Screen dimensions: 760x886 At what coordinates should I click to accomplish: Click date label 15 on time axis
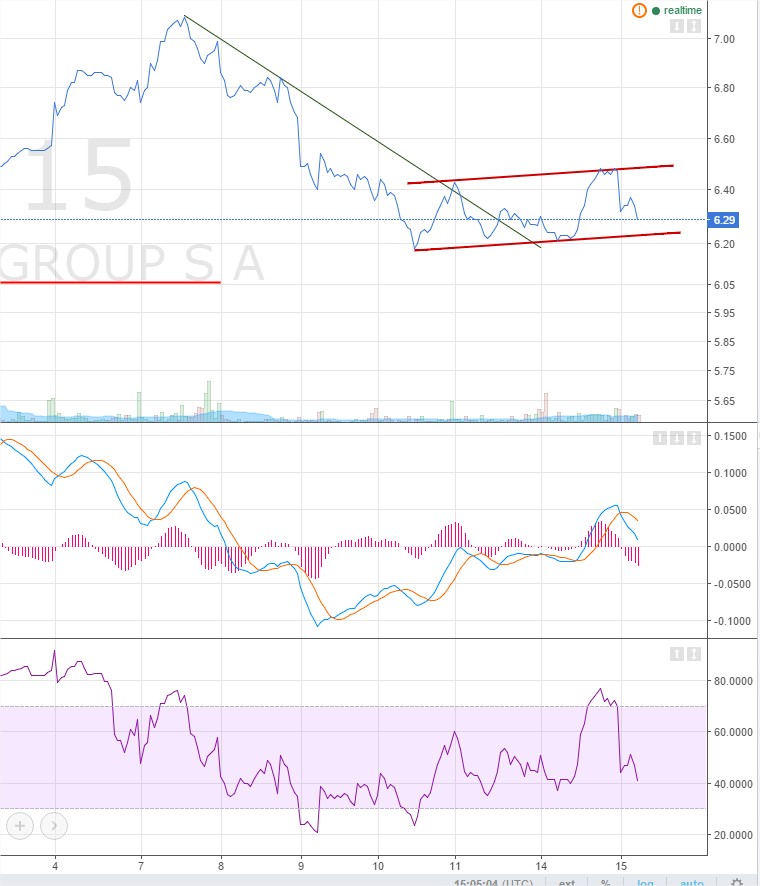click(621, 866)
